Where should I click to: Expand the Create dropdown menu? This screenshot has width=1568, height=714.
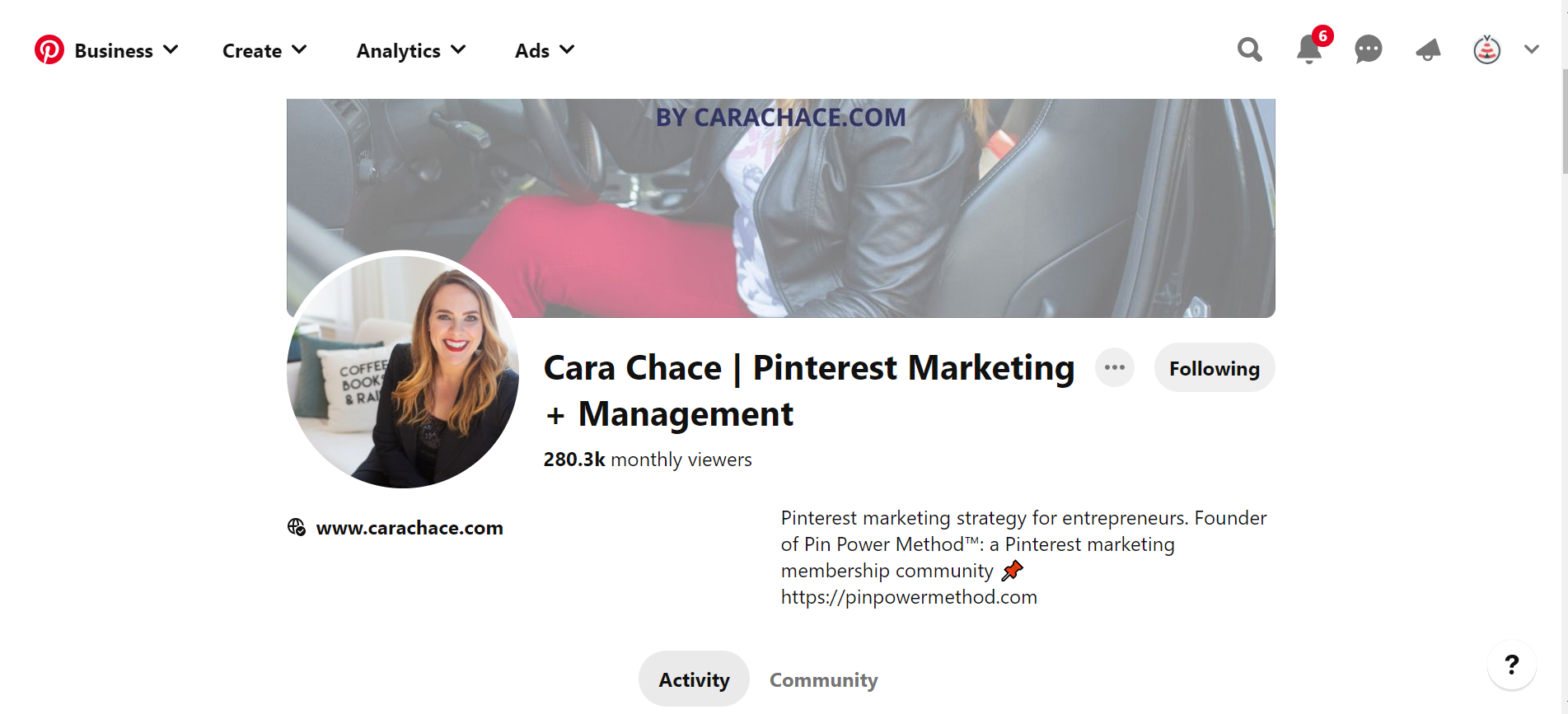point(264,50)
